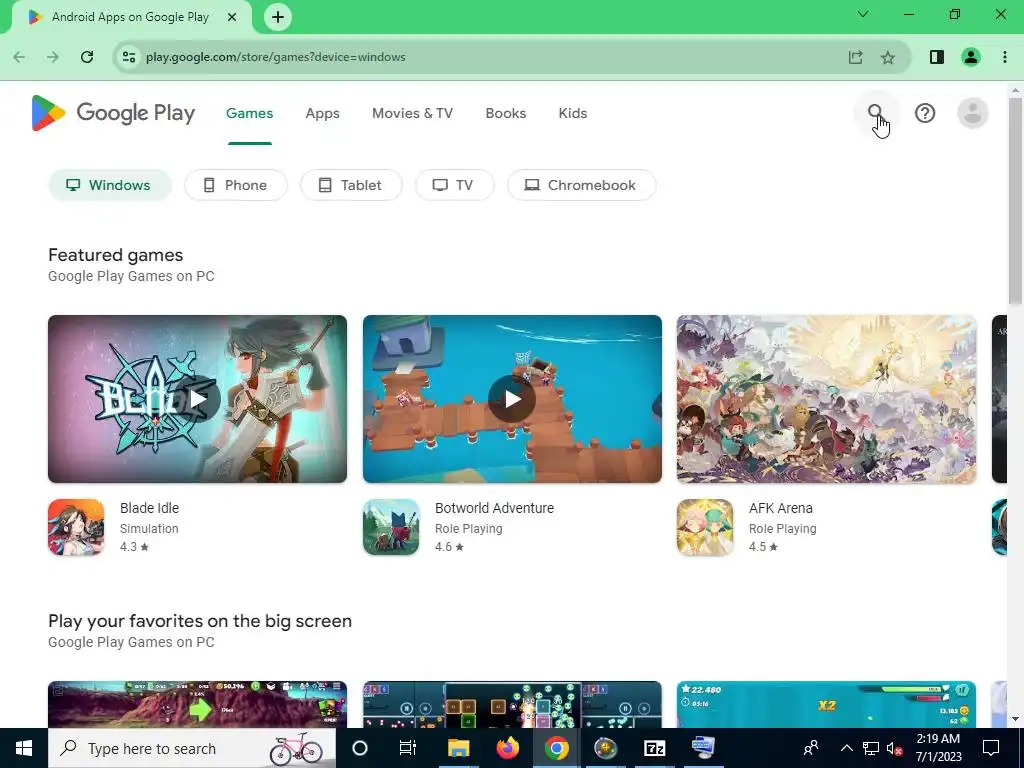Open the Google Play account avatar
The image size is (1024, 768).
[x=972, y=113]
